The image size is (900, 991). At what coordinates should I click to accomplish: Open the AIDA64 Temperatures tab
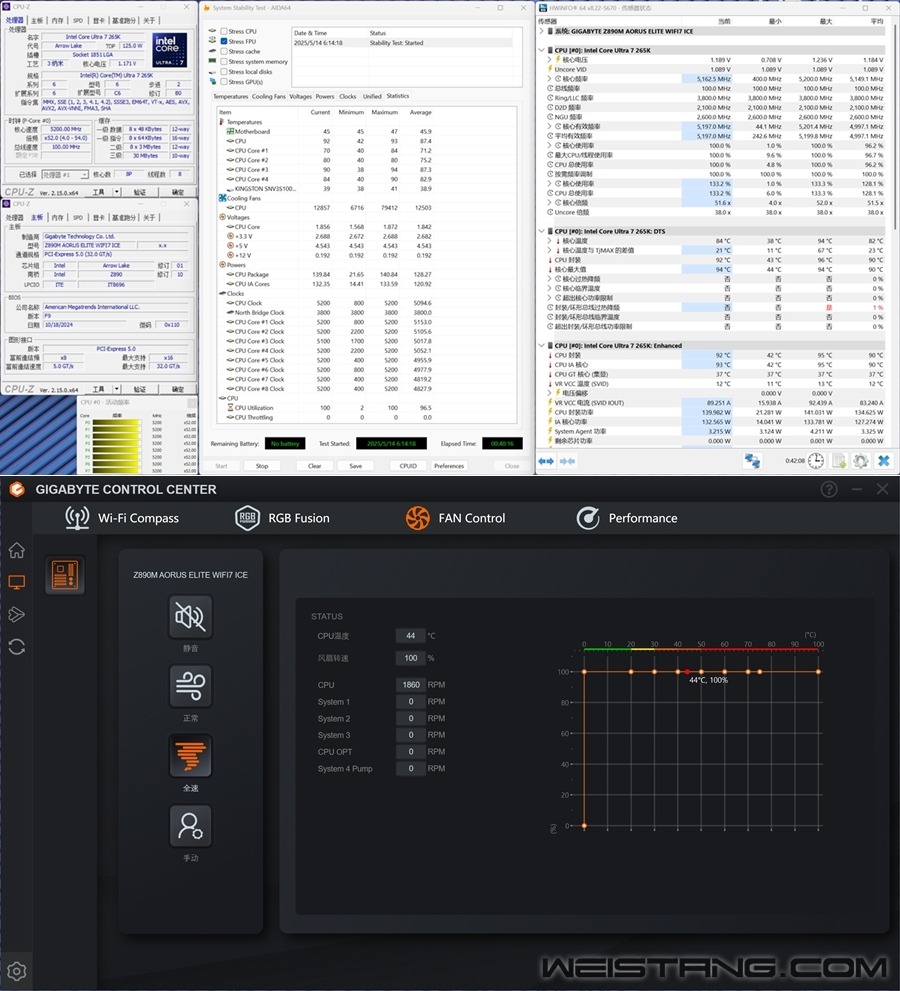[230, 97]
